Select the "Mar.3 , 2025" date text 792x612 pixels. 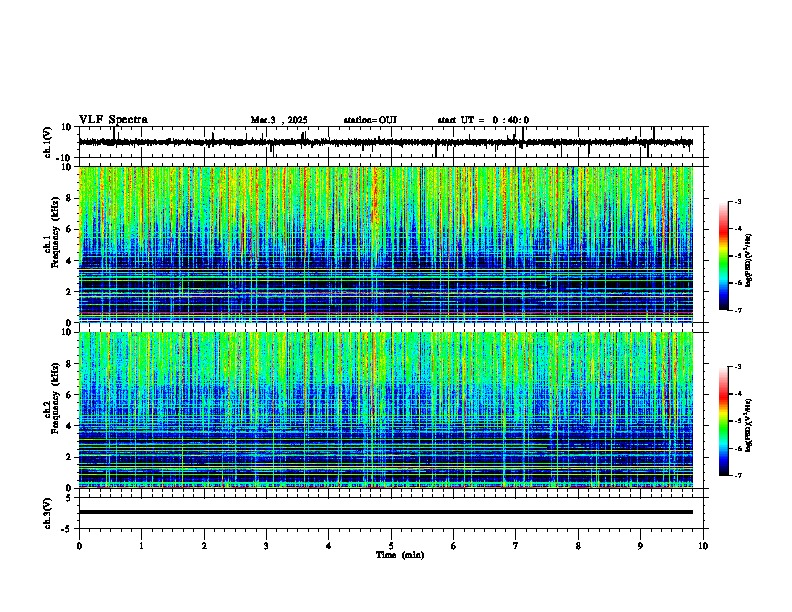point(279,120)
